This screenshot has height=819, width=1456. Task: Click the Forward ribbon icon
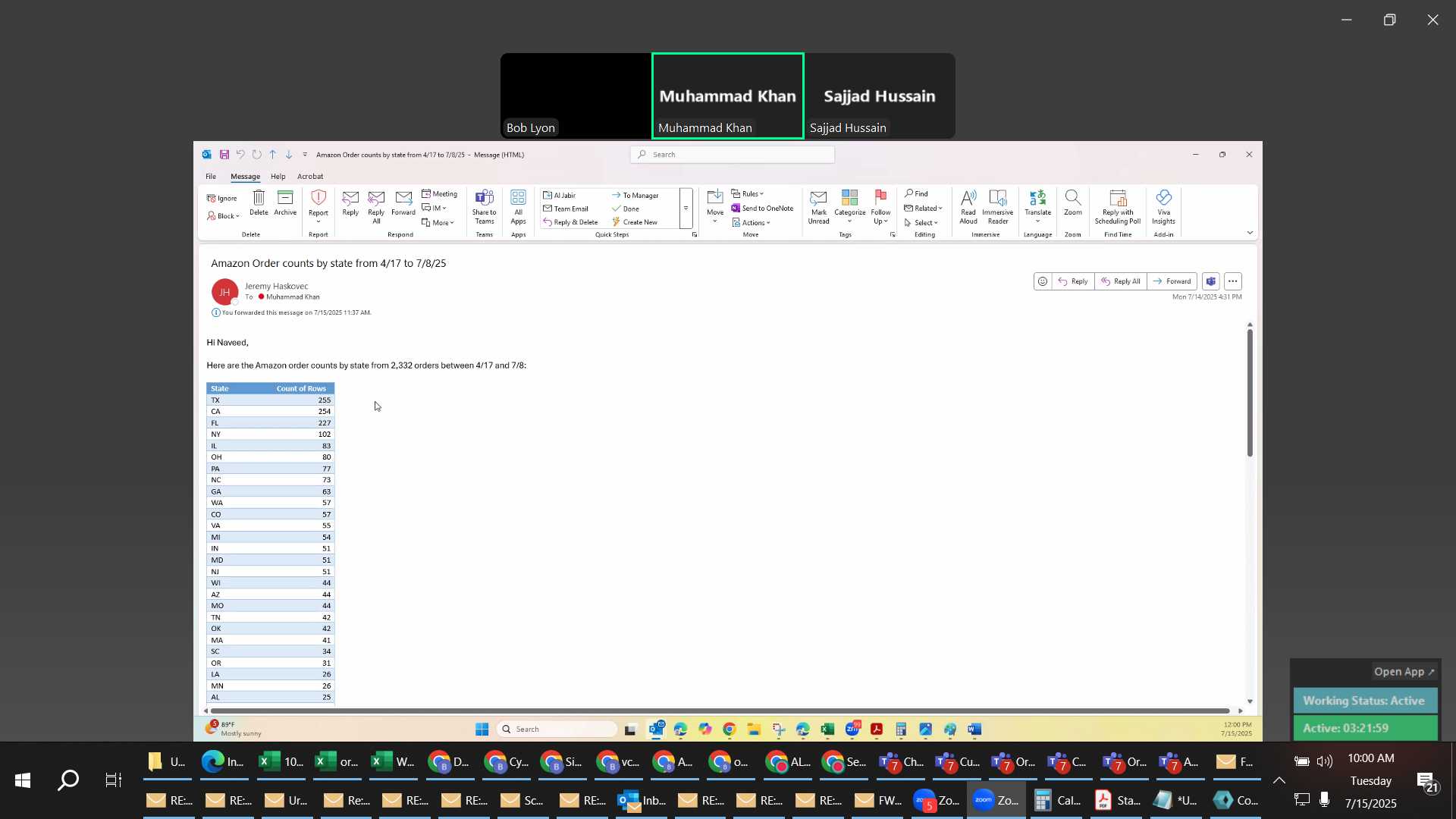[403, 202]
